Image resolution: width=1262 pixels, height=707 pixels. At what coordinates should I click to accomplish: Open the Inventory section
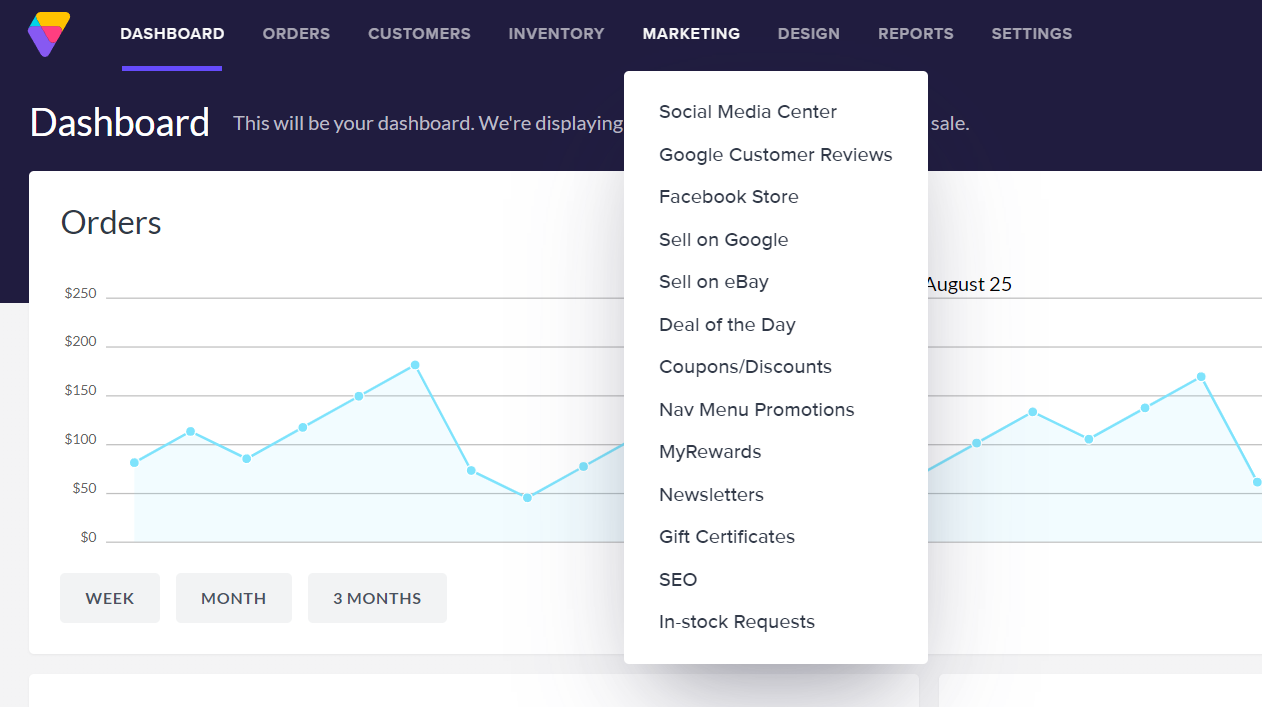[x=556, y=33]
